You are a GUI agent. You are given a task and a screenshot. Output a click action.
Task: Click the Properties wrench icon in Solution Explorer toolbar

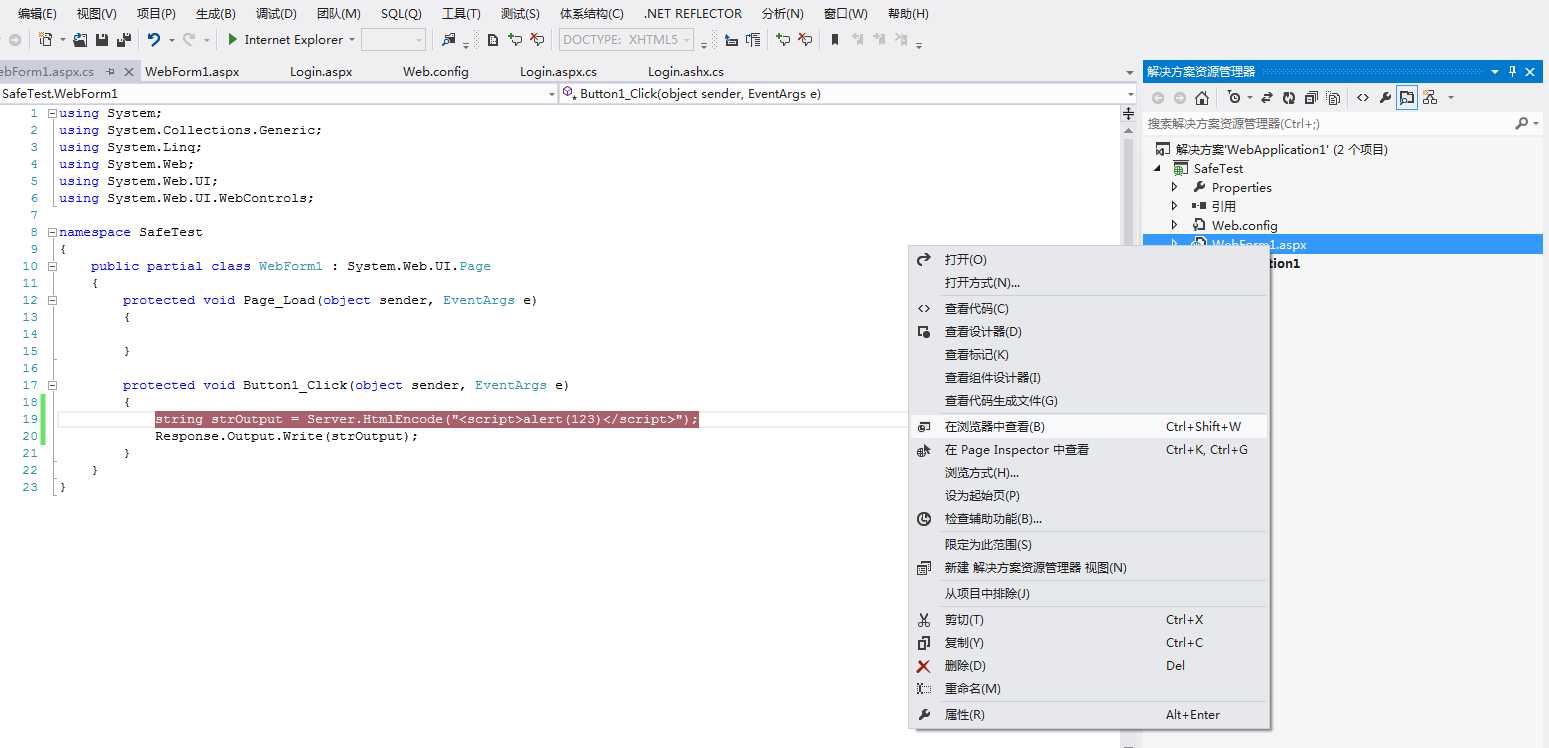click(1385, 97)
